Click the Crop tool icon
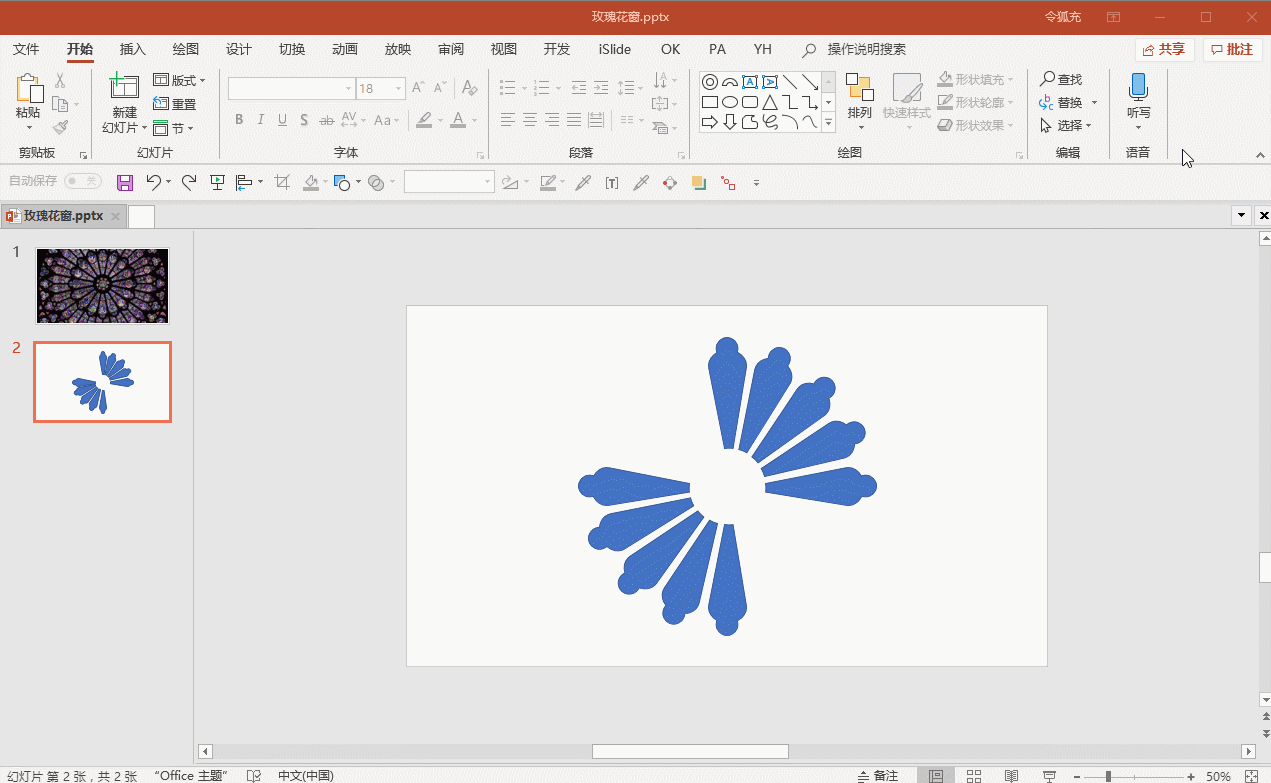This screenshot has height=783, width=1271. (x=282, y=182)
